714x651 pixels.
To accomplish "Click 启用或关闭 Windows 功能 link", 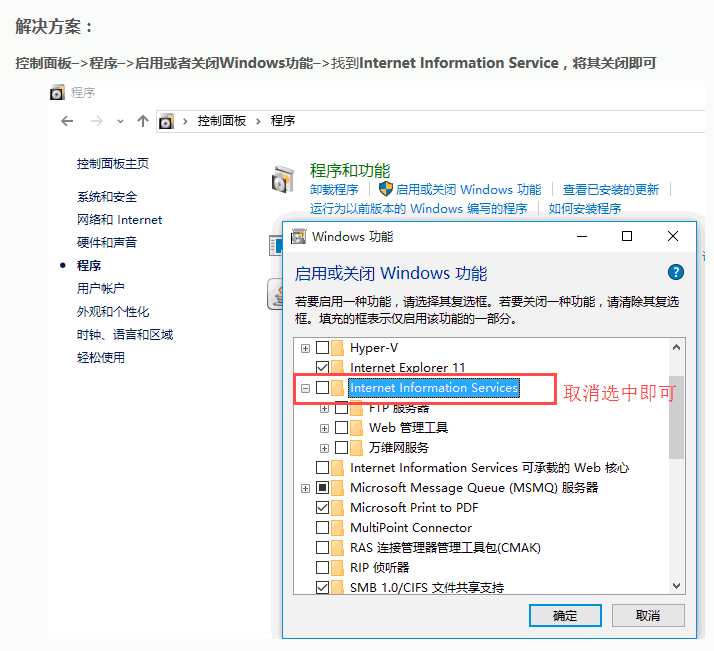I will [469, 189].
